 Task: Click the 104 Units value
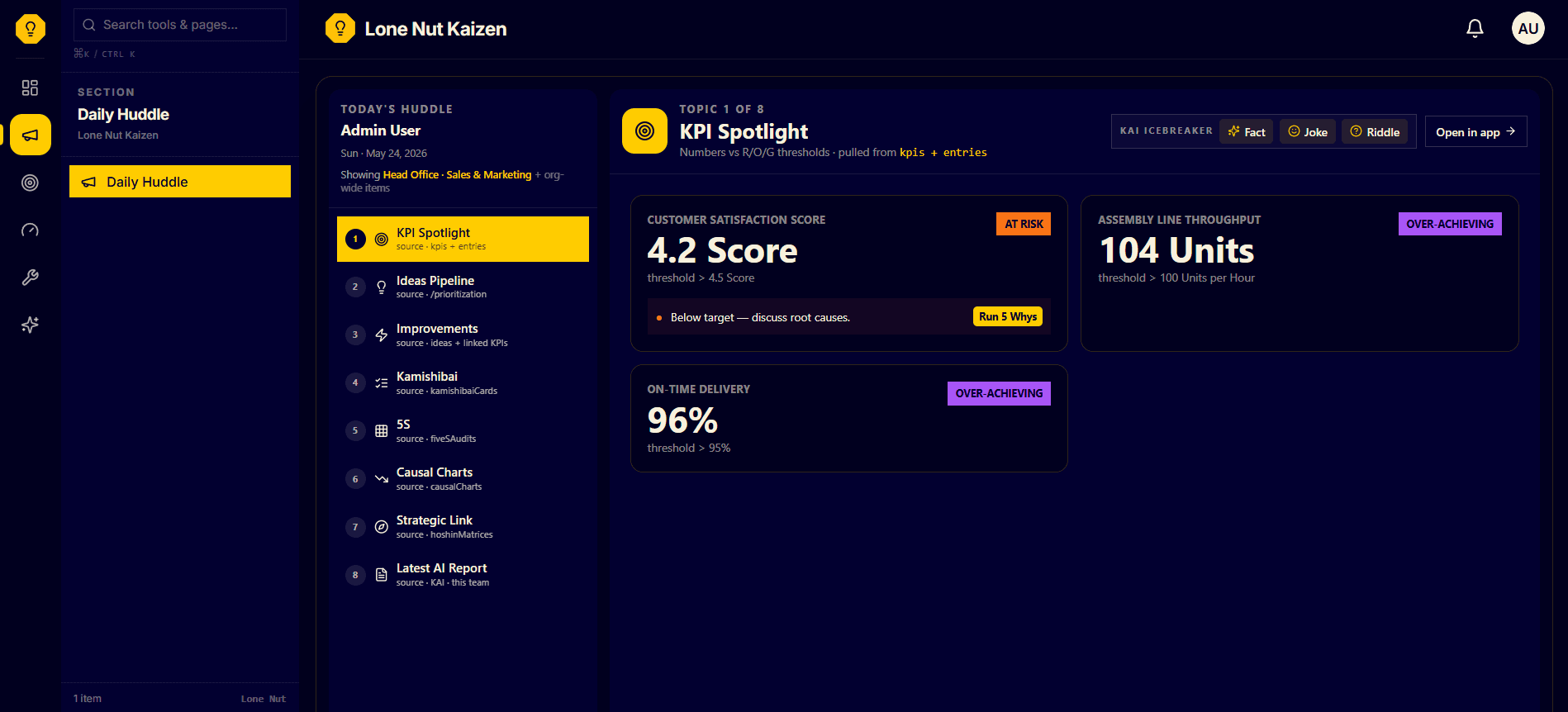coord(1176,250)
